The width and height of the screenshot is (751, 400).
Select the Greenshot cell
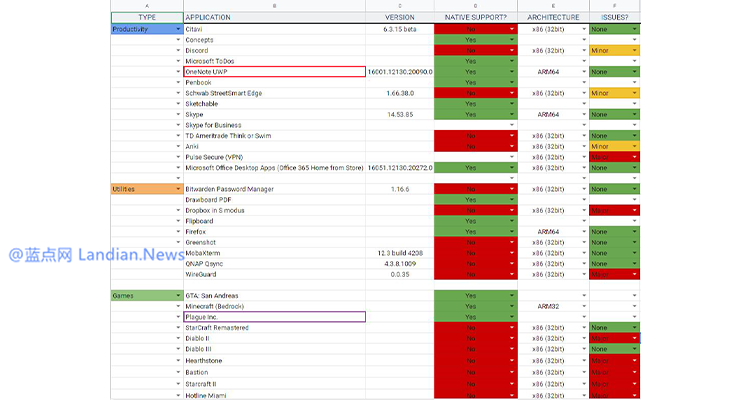274,242
